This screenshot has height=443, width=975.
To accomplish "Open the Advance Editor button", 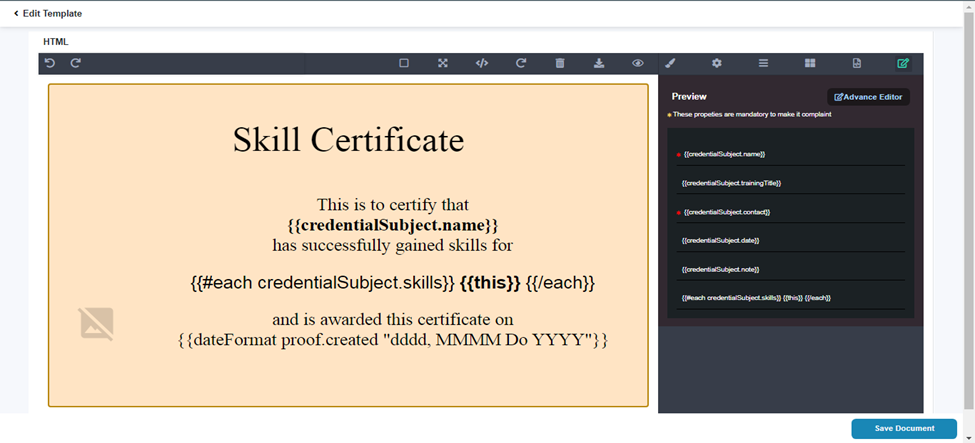I will (x=868, y=97).
